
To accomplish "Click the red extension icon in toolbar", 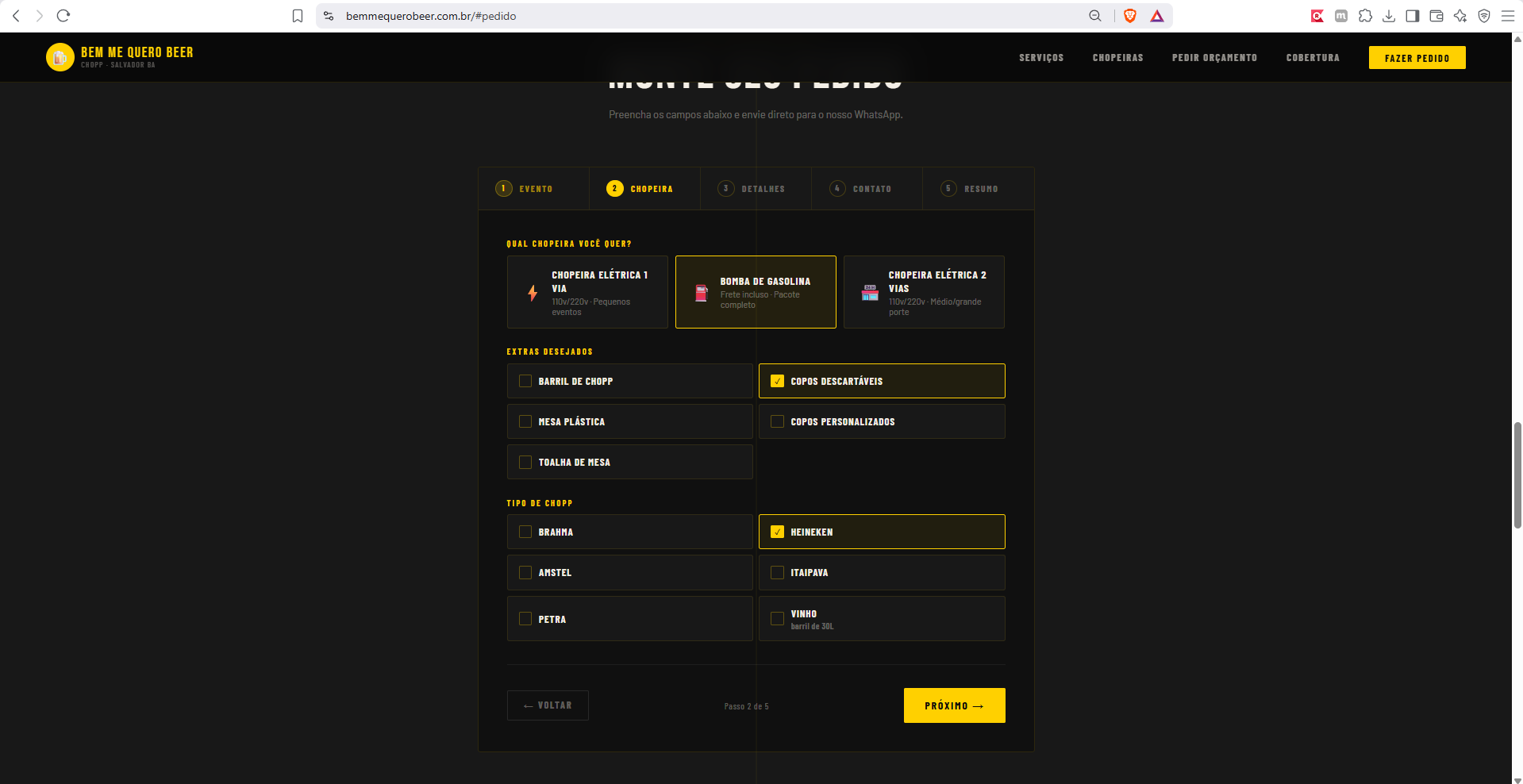I will coord(1317,16).
